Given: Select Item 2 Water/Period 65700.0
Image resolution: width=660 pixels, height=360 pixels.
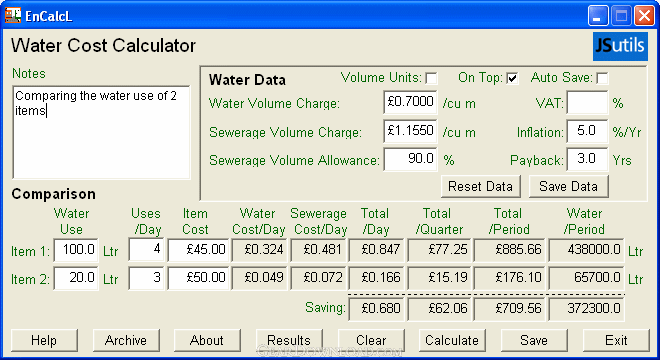Looking at the screenshot, I should (586, 278).
